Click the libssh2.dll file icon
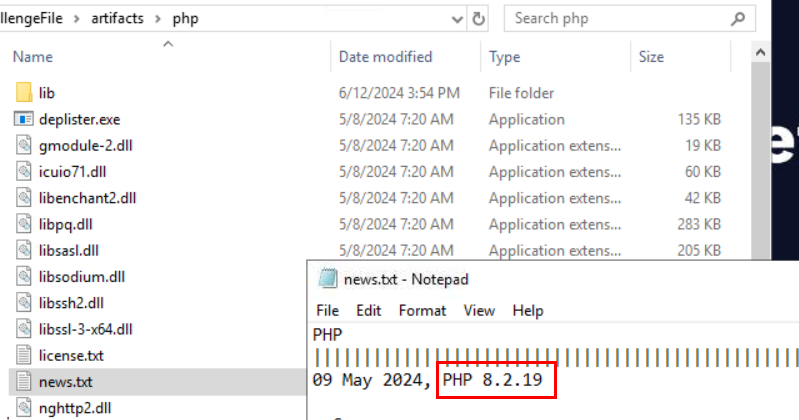 [23, 303]
